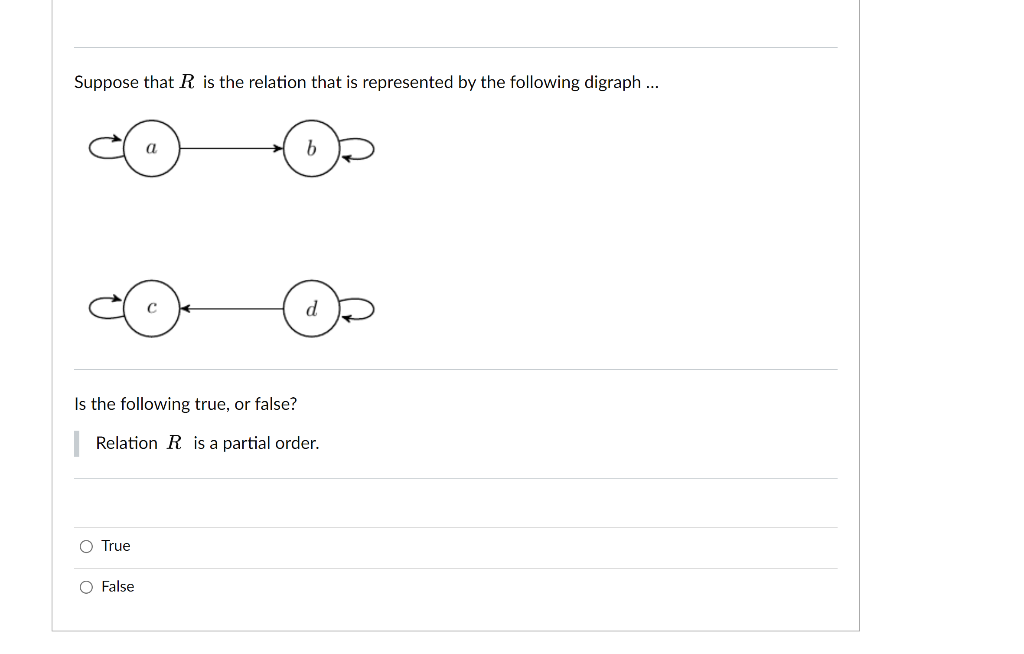
Task: Click the arrow edge from a to b
Action: 230,148
